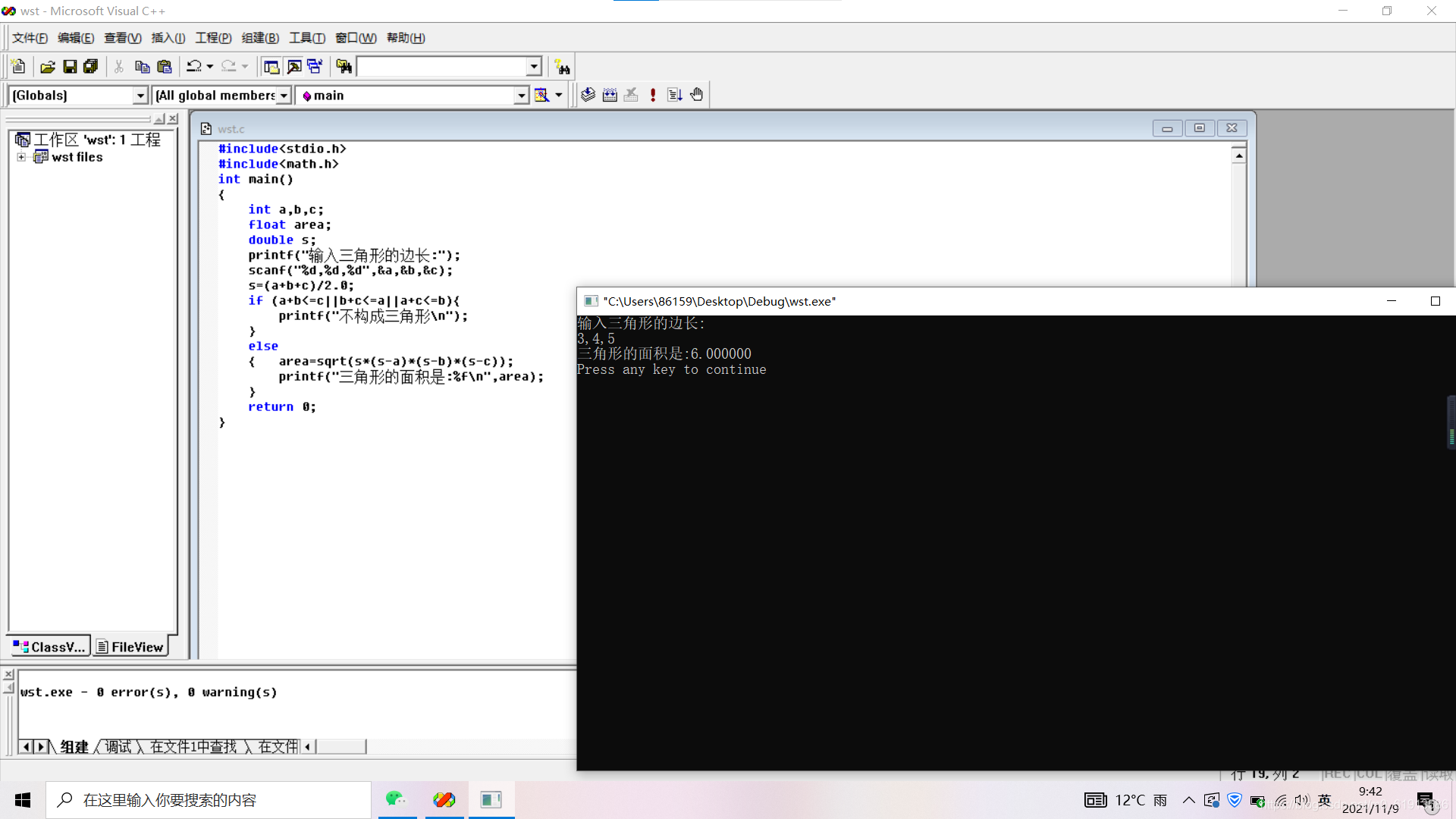Toggle the Output window icon
Image resolution: width=1456 pixels, height=819 pixels.
[293, 67]
